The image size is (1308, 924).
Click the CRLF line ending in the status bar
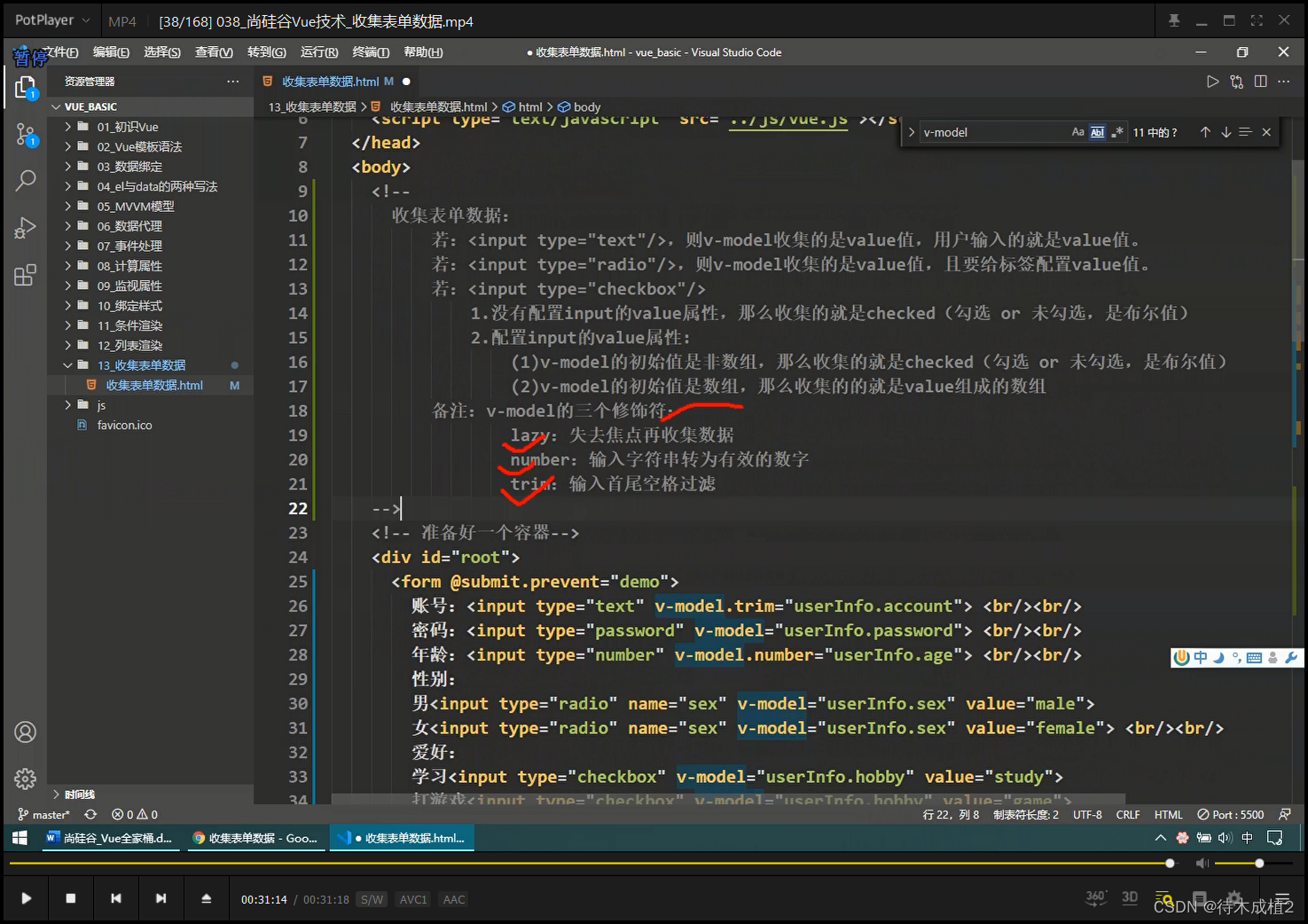tap(1128, 814)
